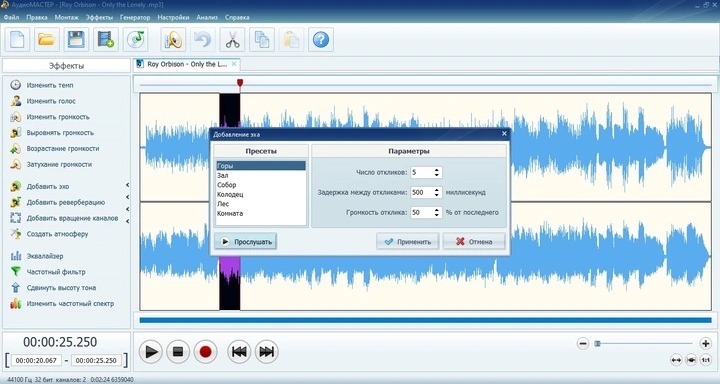Extract audio from video toolbar icon
The width and height of the screenshot is (720, 384).
(106, 40)
